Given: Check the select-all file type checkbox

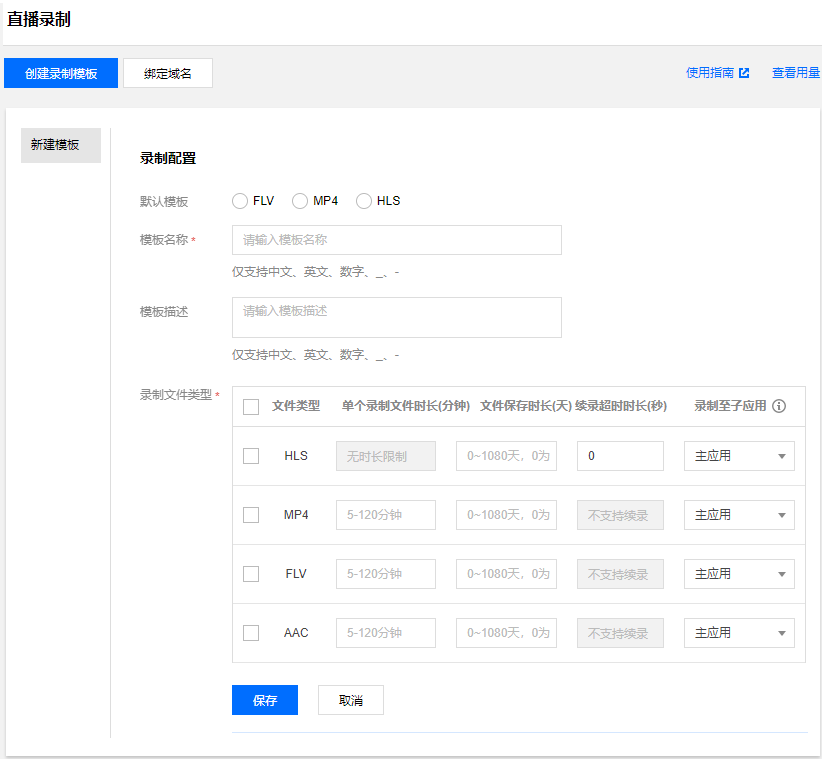Looking at the screenshot, I should click(251, 407).
